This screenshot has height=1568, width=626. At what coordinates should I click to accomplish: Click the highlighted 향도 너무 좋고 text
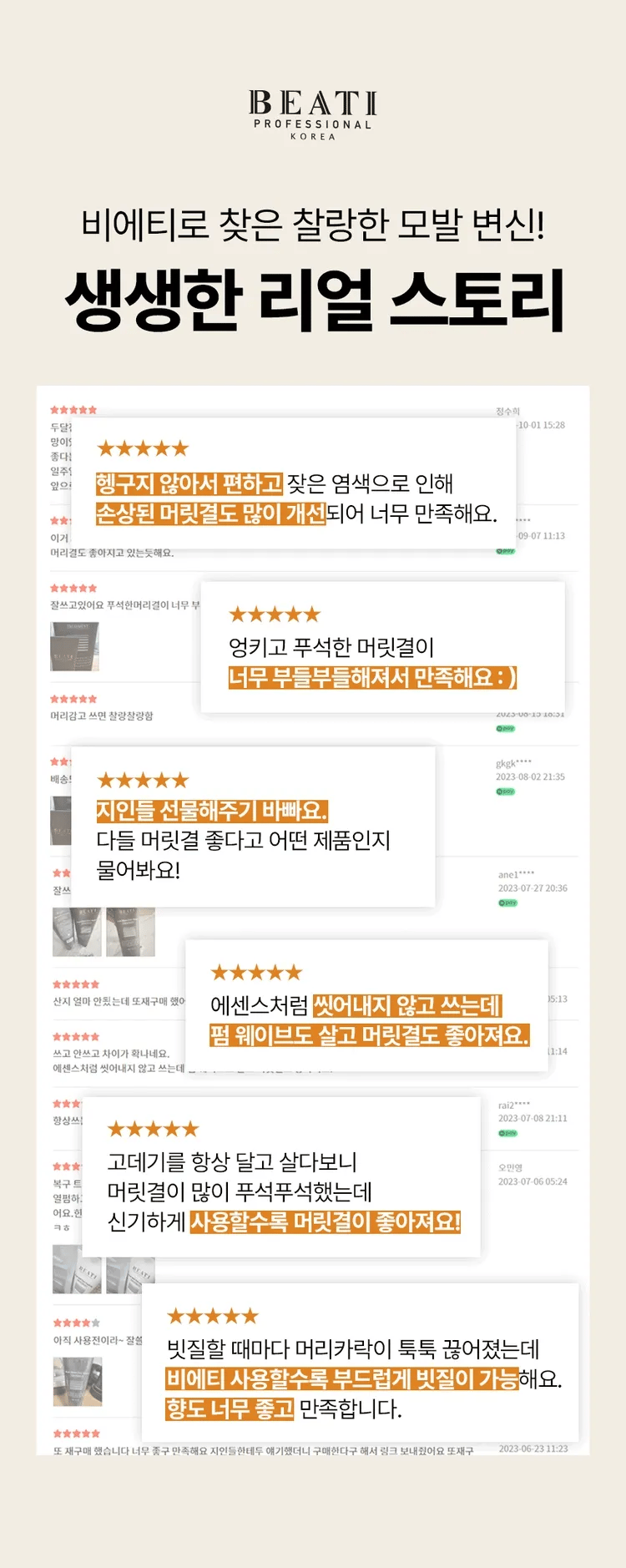[x=230, y=1409]
